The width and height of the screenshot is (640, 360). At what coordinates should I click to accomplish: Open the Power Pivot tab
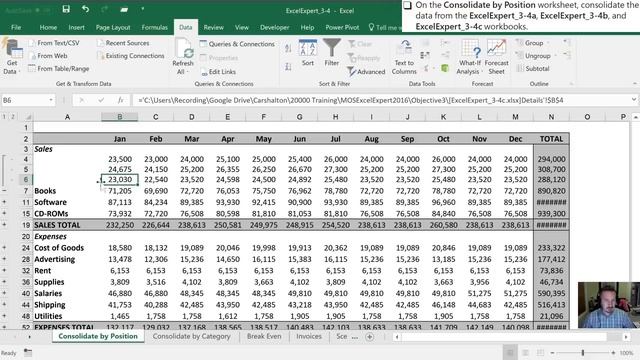click(342, 27)
